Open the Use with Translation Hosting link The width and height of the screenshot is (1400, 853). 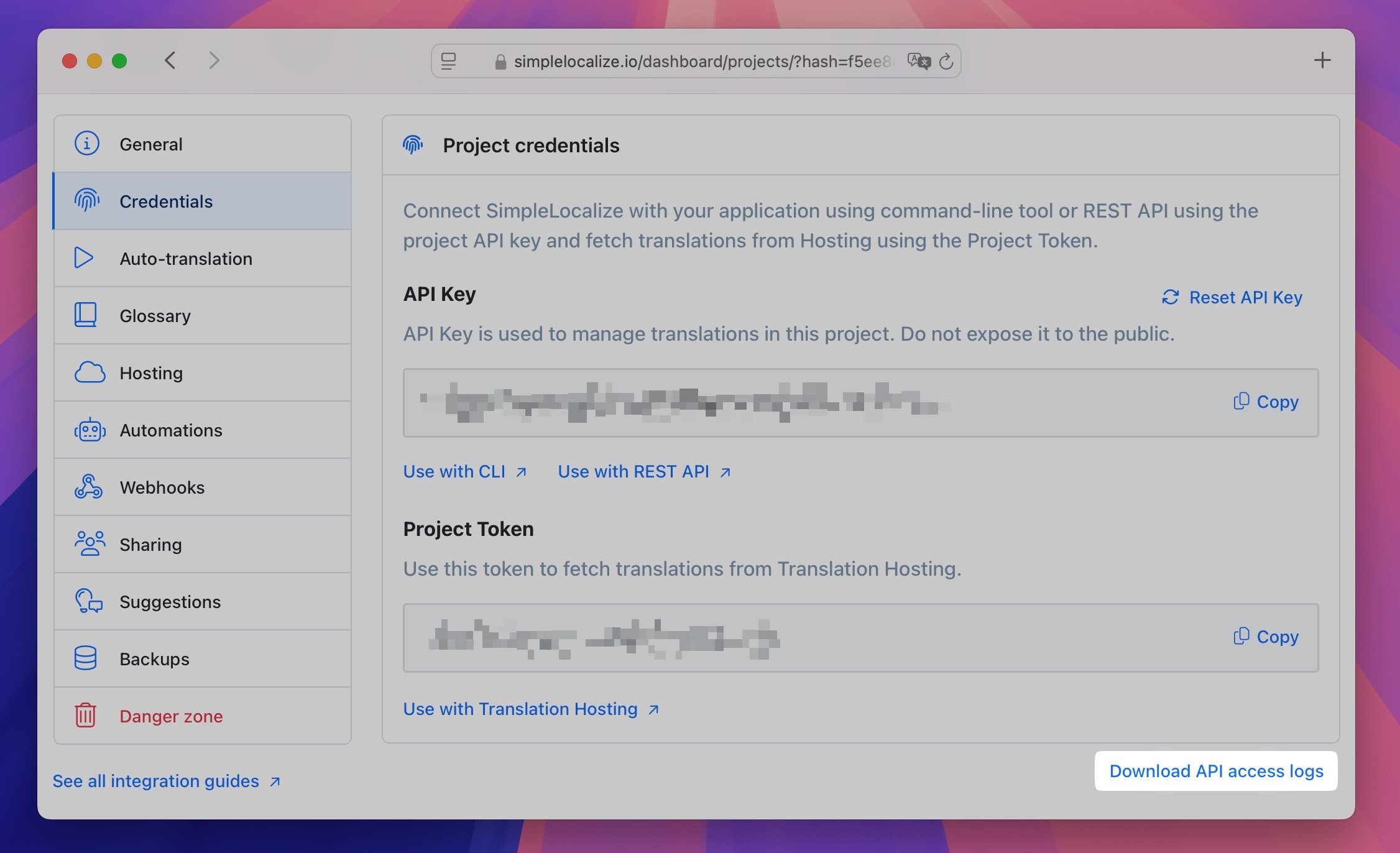coord(532,709)
